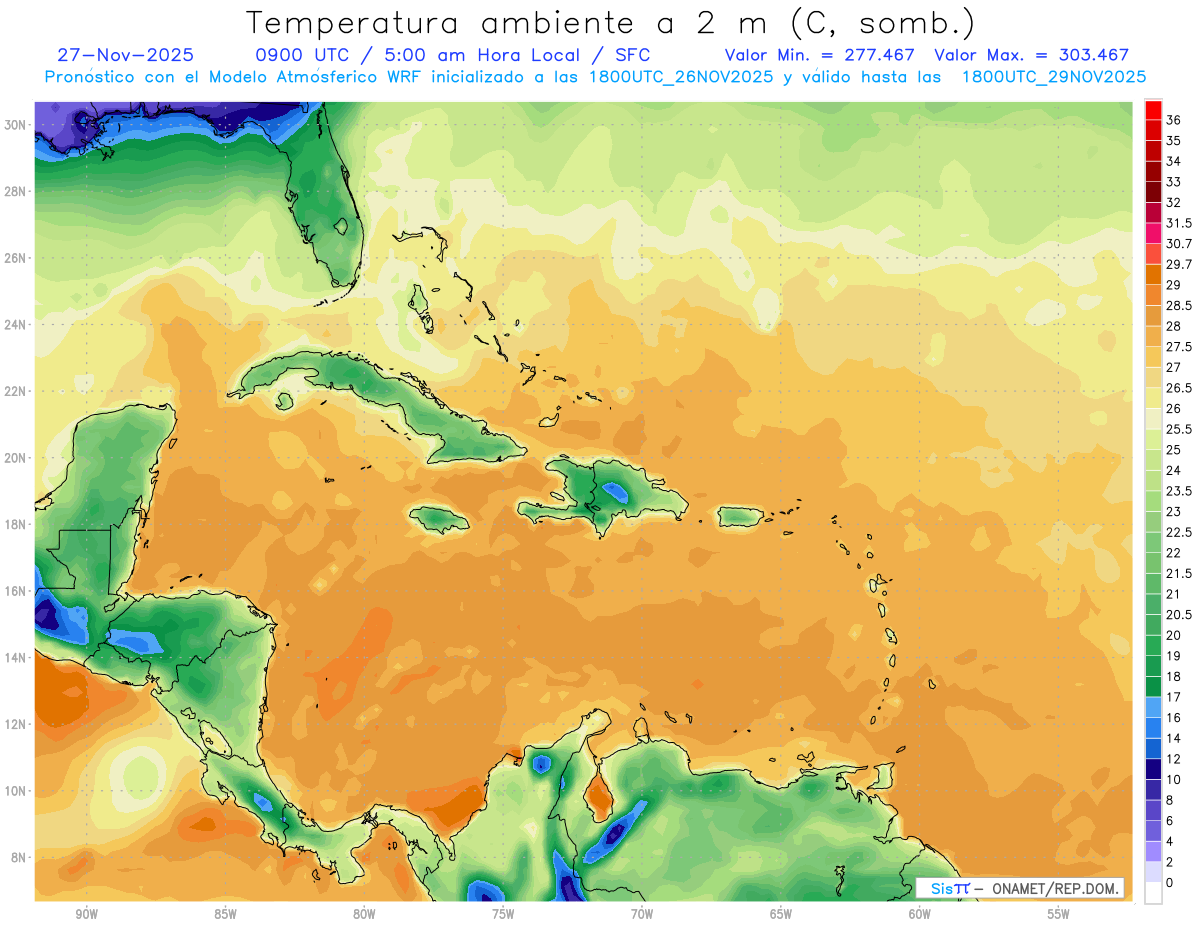Viewport: 1200px width, 927px height.
Task: Click the latitude label '14N'
Action: (x=16, y=657)
